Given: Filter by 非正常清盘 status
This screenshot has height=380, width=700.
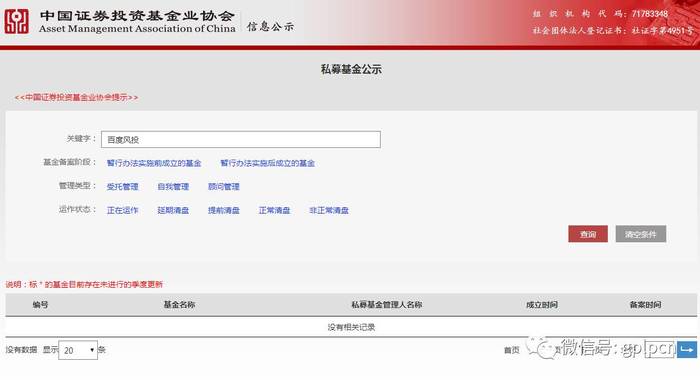Looking at the screenshot, I should pos(329,210).
